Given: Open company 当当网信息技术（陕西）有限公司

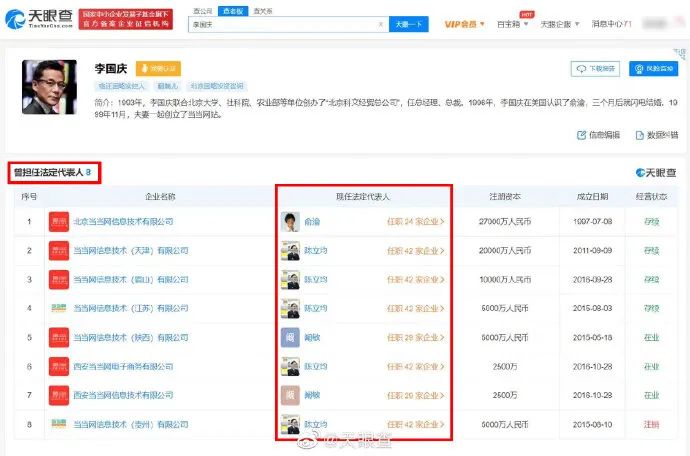Looking at the screenshot, I should (x=131, y=338).
